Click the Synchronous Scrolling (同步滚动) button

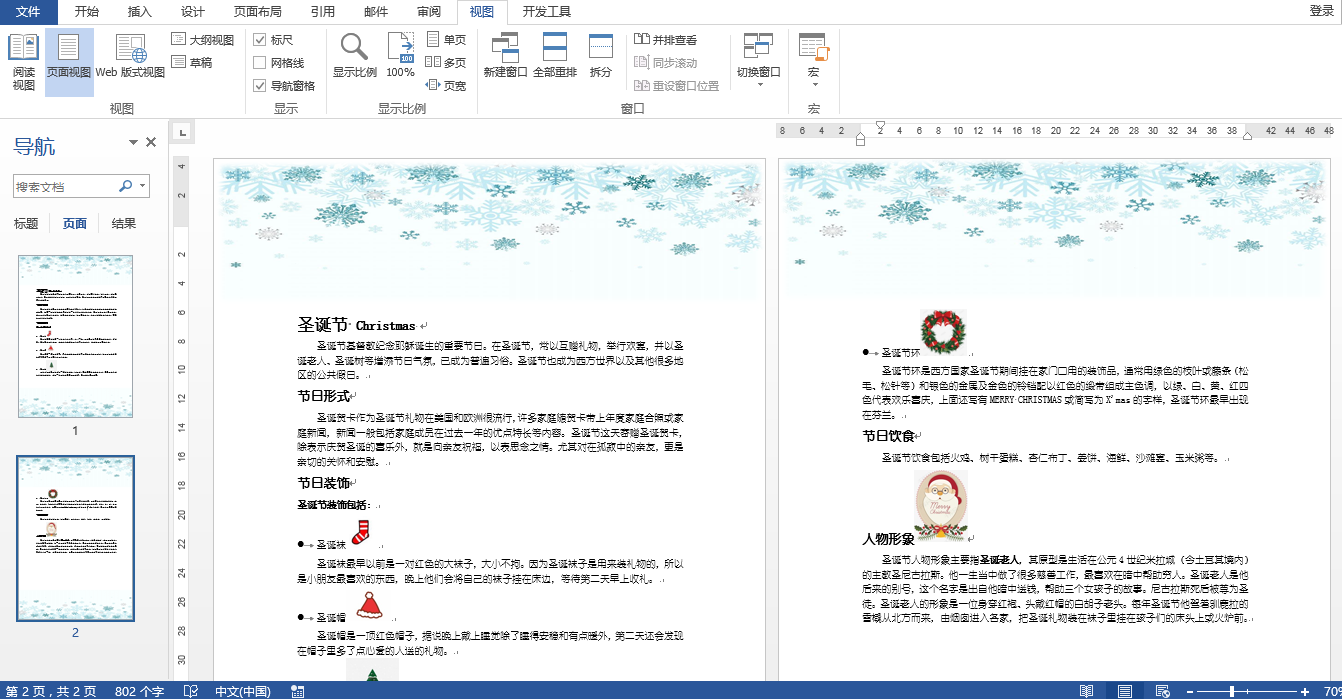point(666,63)
